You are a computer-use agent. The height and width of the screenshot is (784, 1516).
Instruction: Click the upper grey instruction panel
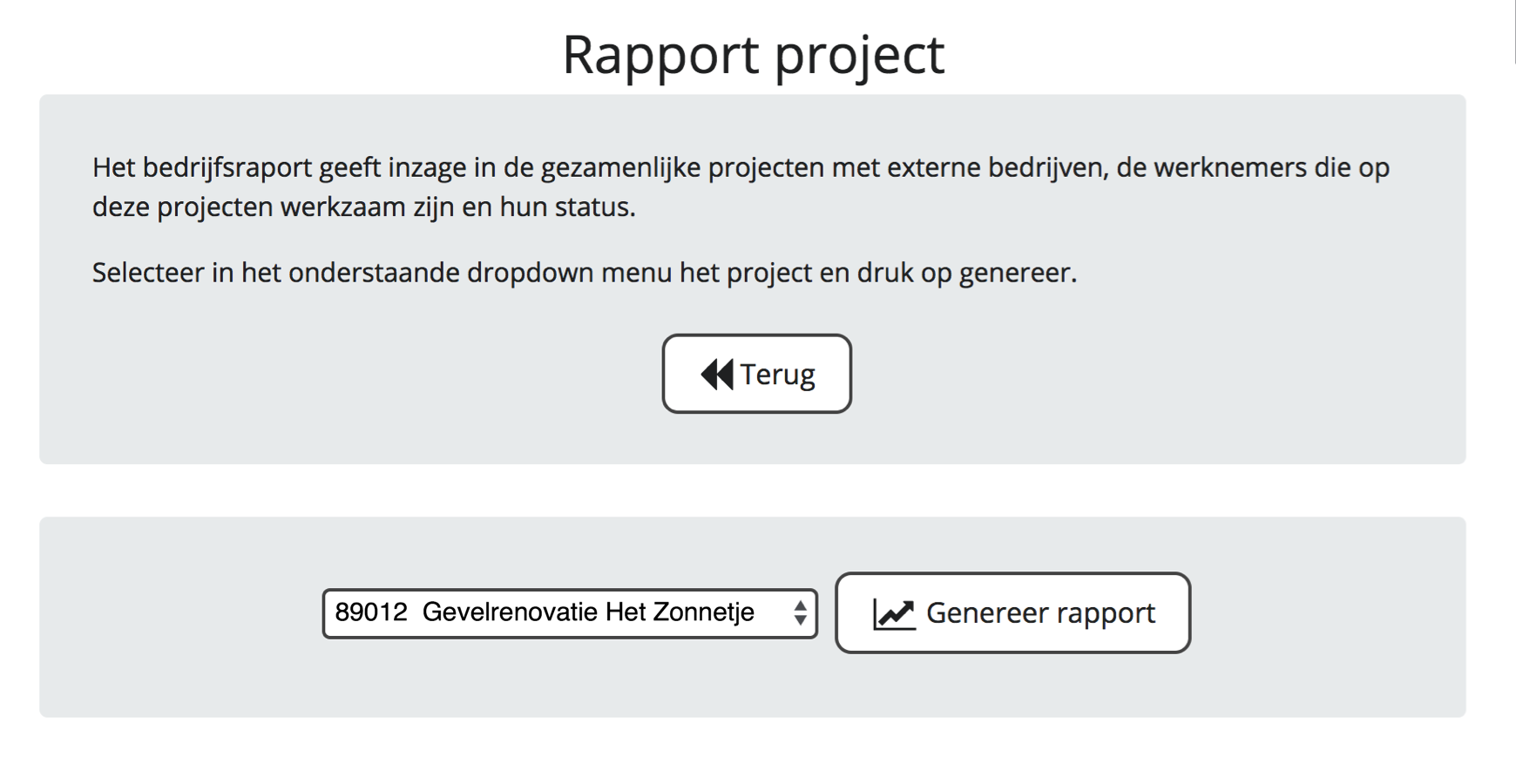point(756,279)
